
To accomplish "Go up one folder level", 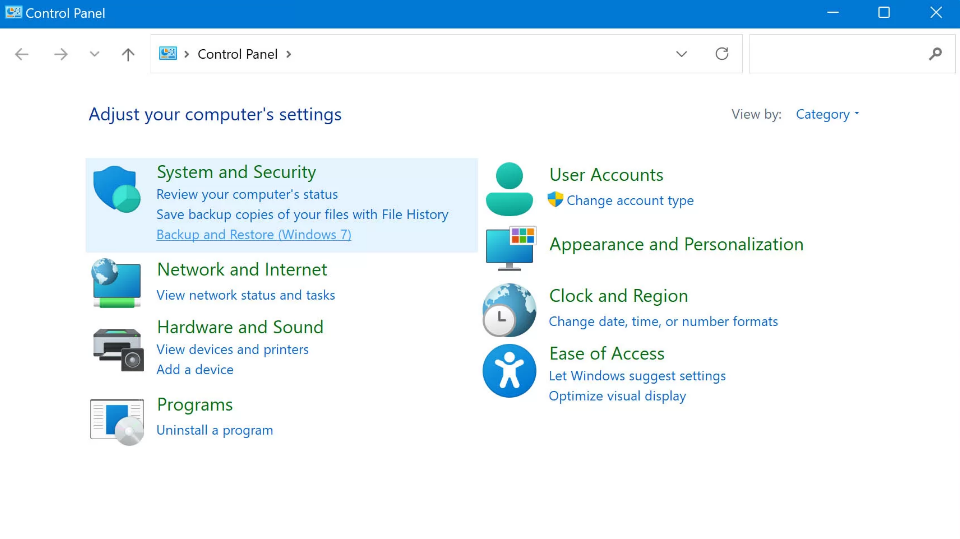I will pos(128,55).
